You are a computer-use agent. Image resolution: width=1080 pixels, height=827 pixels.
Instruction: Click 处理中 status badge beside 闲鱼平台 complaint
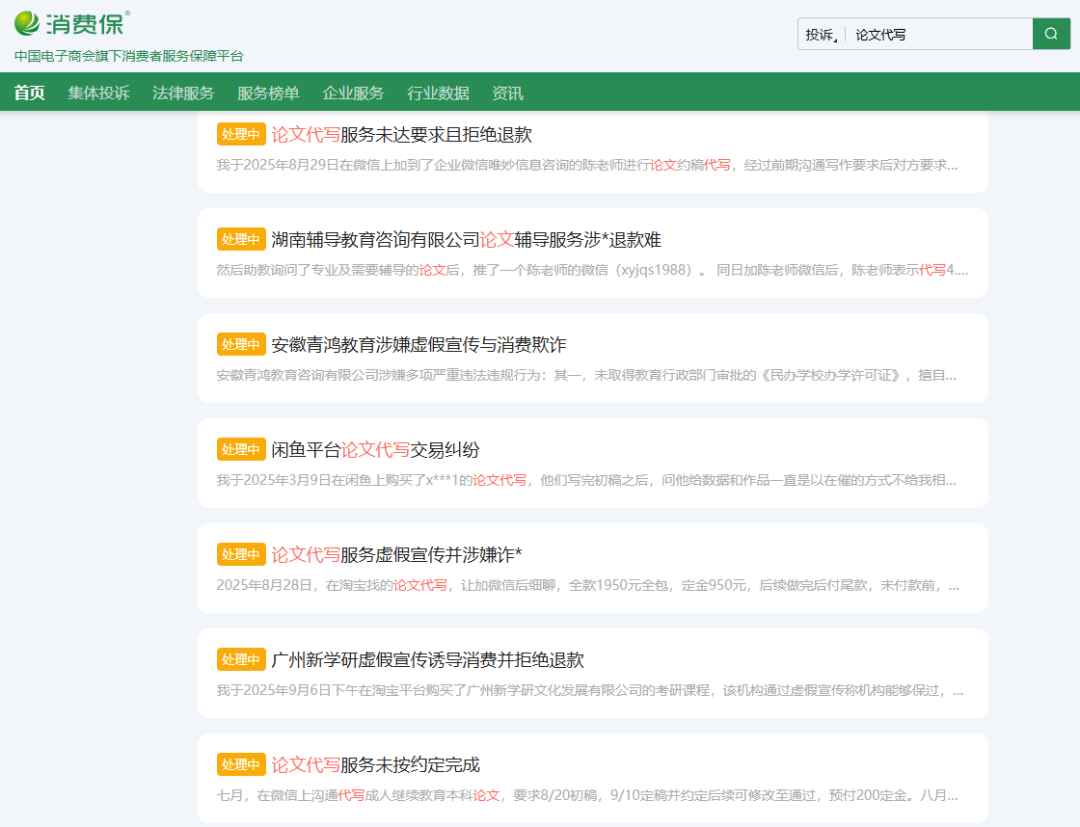click(x=241, y=450)
